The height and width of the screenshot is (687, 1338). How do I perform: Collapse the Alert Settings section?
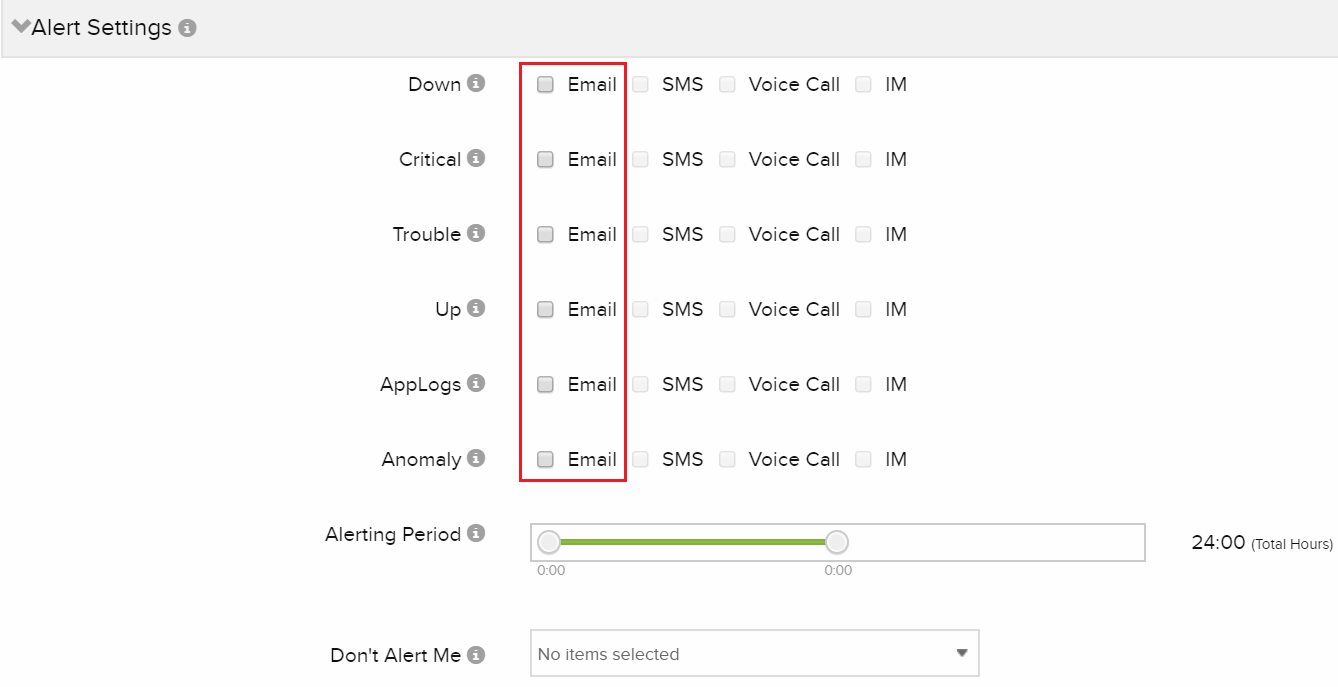pyautogui.click(x=20, y=27)
